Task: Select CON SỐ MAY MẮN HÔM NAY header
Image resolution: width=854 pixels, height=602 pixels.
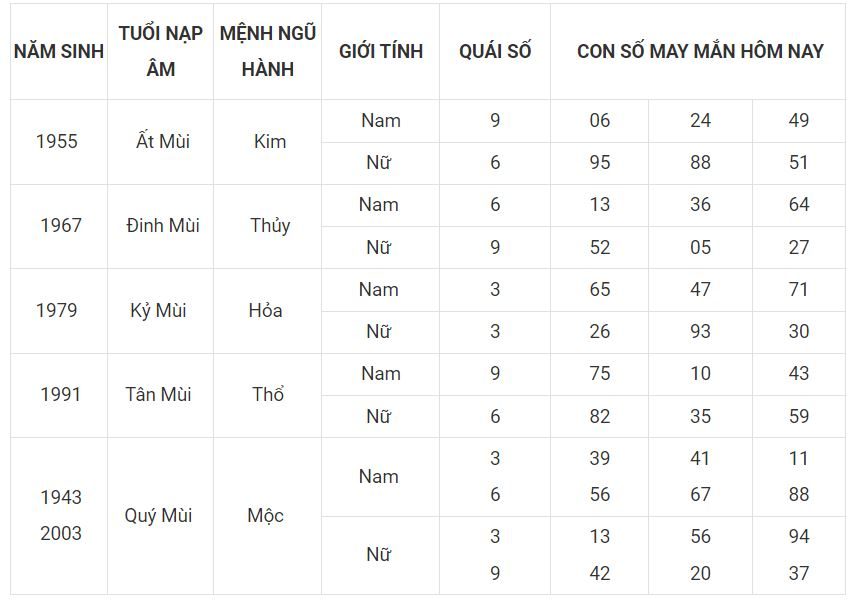Action: 699,51
